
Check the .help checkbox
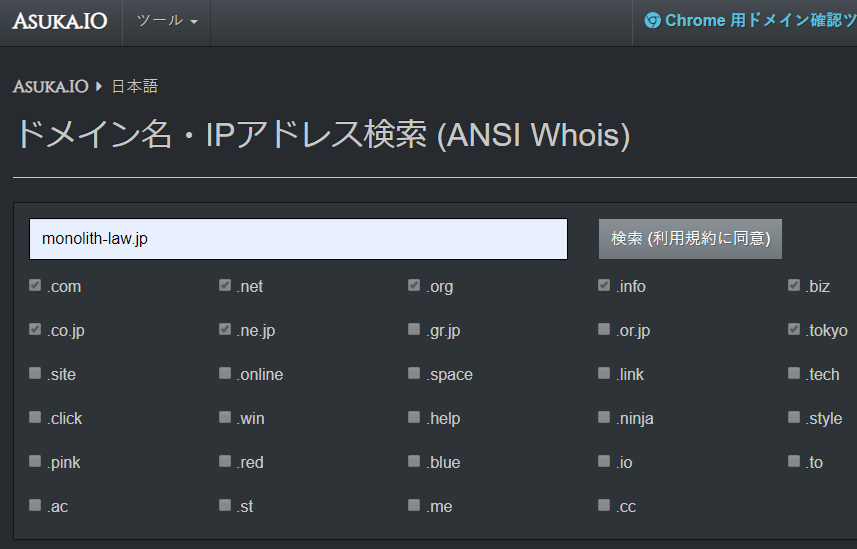pos(414,417)
